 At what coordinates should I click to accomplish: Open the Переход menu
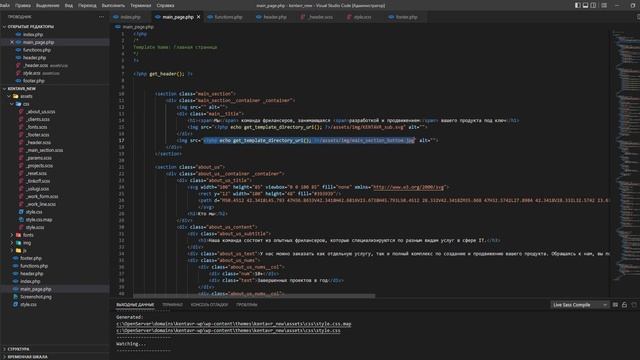click(x=87, y=5)
